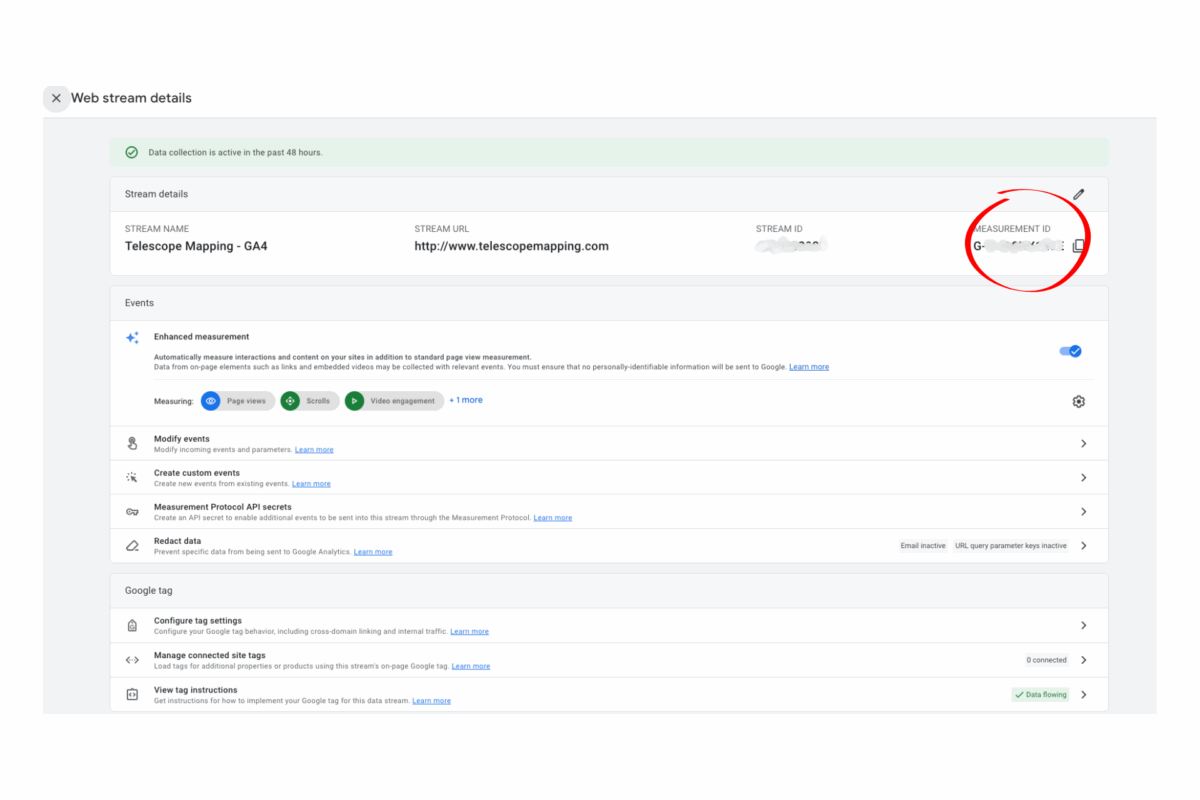Select stream URL http://www.telescopemapping.com

coord(512,246)
